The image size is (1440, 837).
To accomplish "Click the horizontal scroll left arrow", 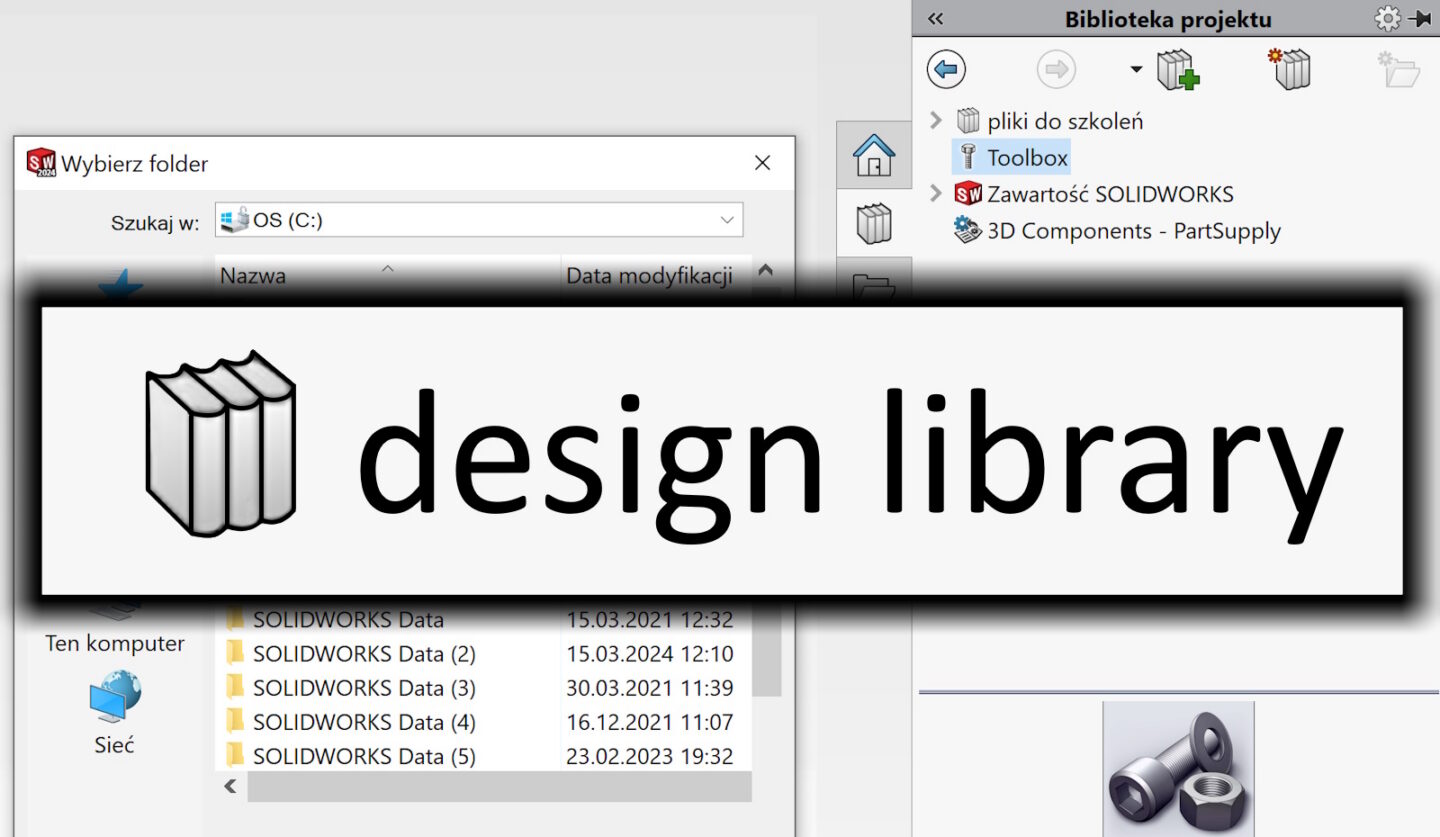I will 231,786.
